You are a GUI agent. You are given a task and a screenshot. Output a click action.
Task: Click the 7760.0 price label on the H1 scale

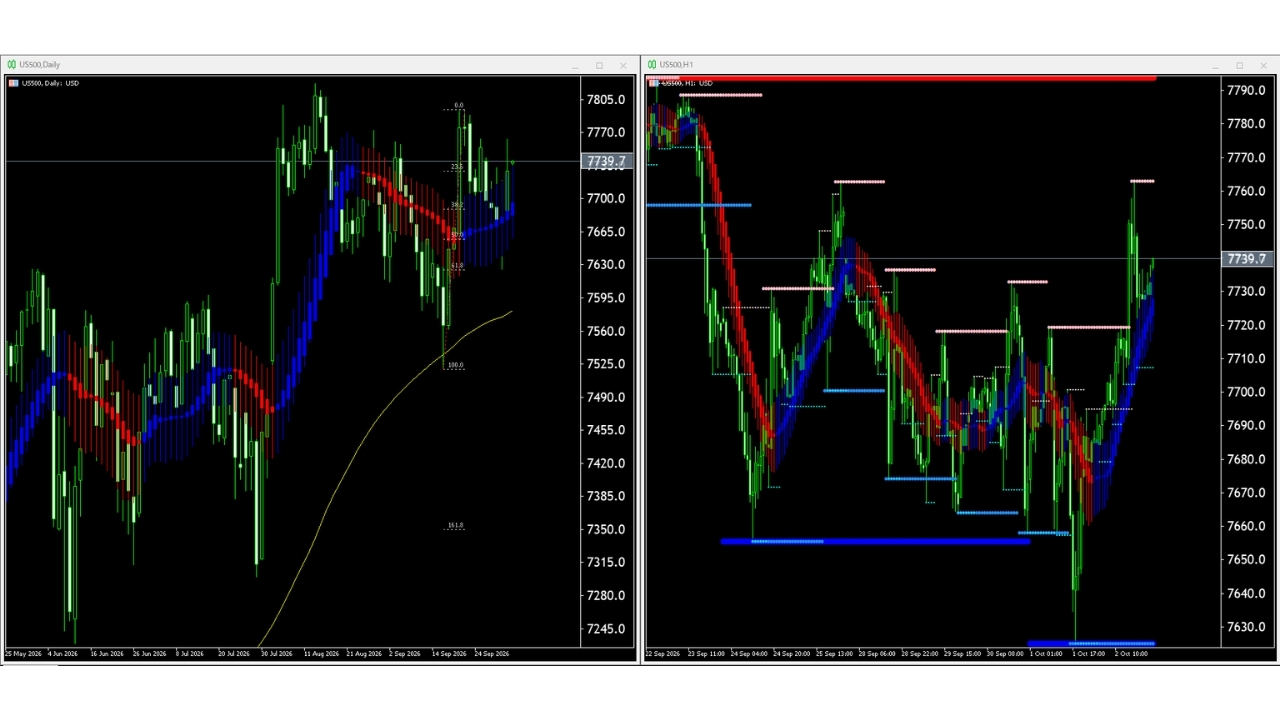(x=1246, y=191)
